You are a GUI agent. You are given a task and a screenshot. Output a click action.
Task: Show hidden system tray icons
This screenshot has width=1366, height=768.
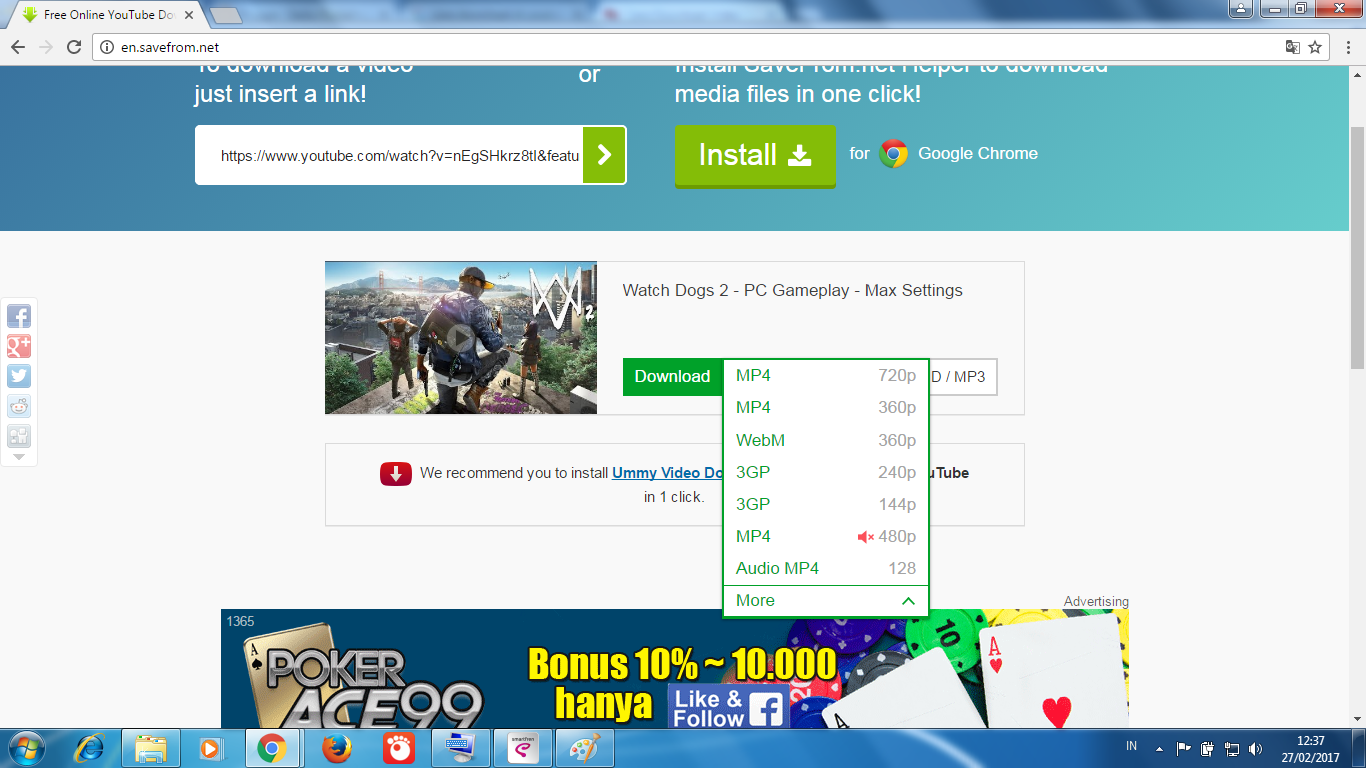click(1159, 748)
